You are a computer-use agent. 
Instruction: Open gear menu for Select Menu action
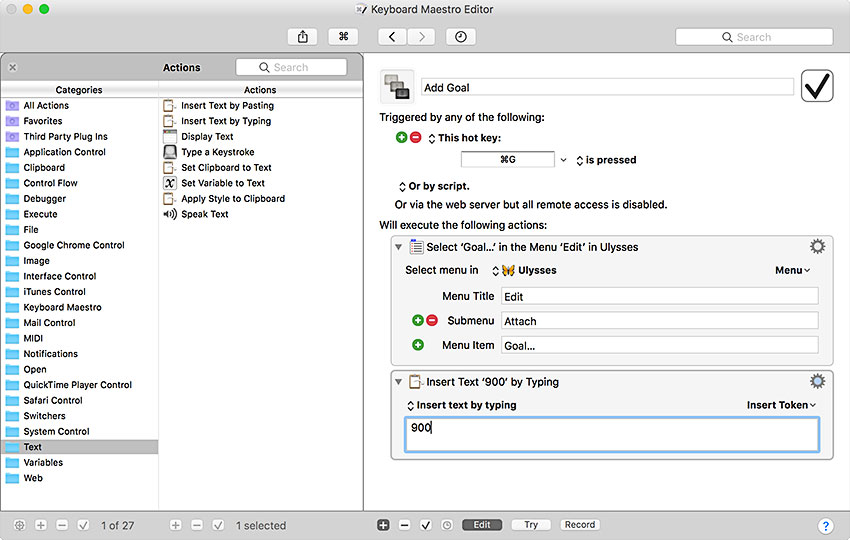tap(817, 247)
